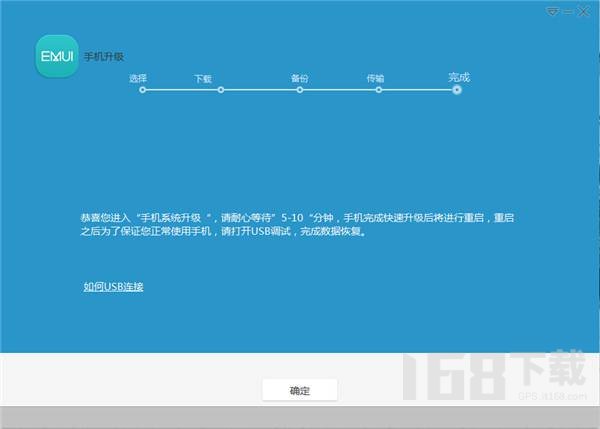Select the 完成 step label
Viewport: 600px width, 429px height.
click(x=458, y=77)
